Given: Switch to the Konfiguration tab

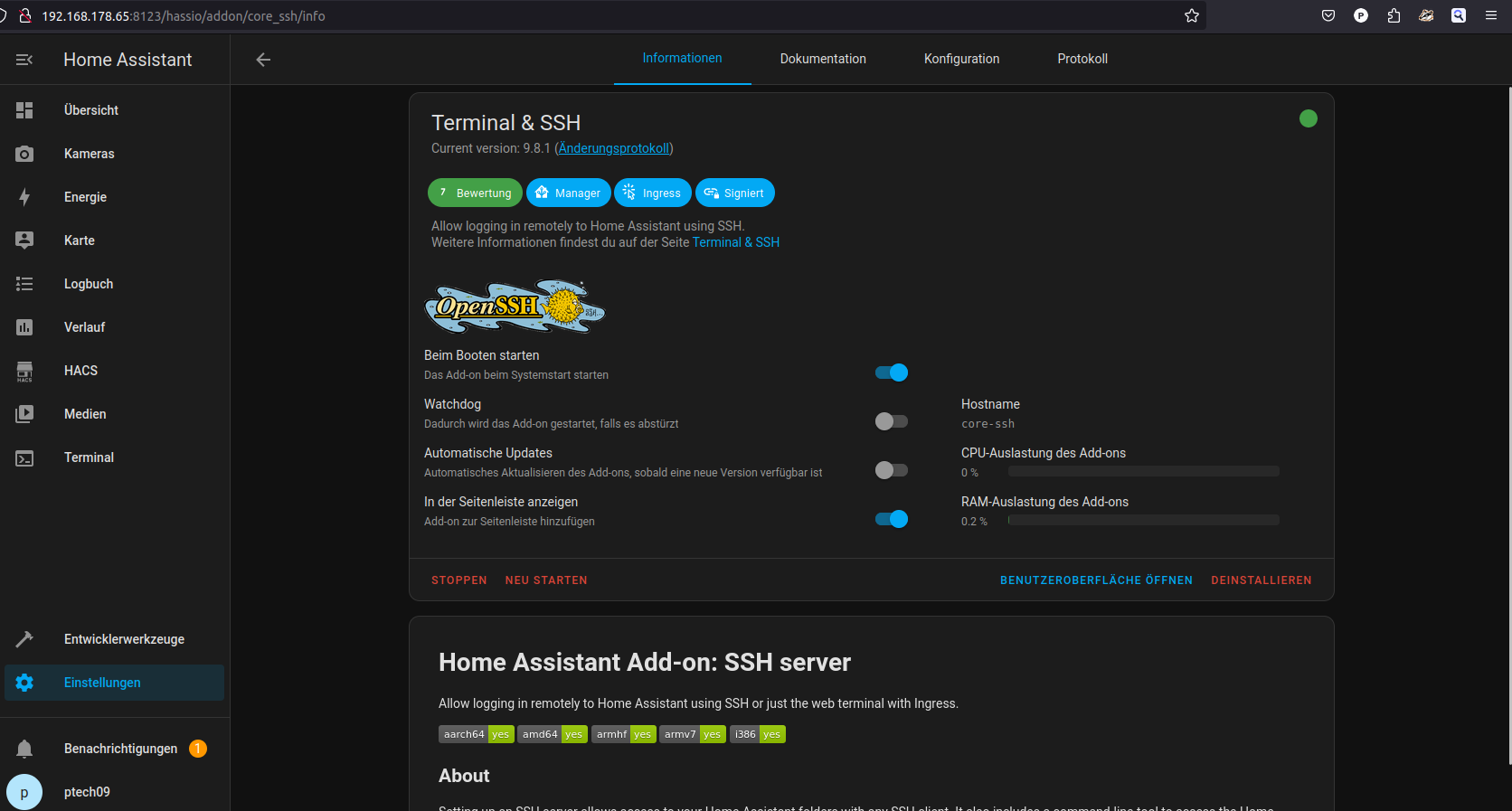Looking at the screenshot, I should point(961,59).
